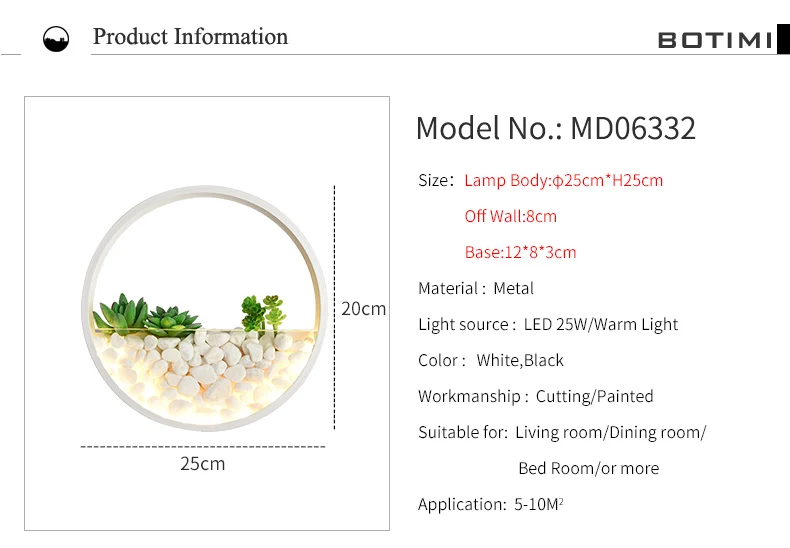This screenshot has height=548, width=790.
Task: Click the Off Wall:8cm text
Action: point(510,216)
